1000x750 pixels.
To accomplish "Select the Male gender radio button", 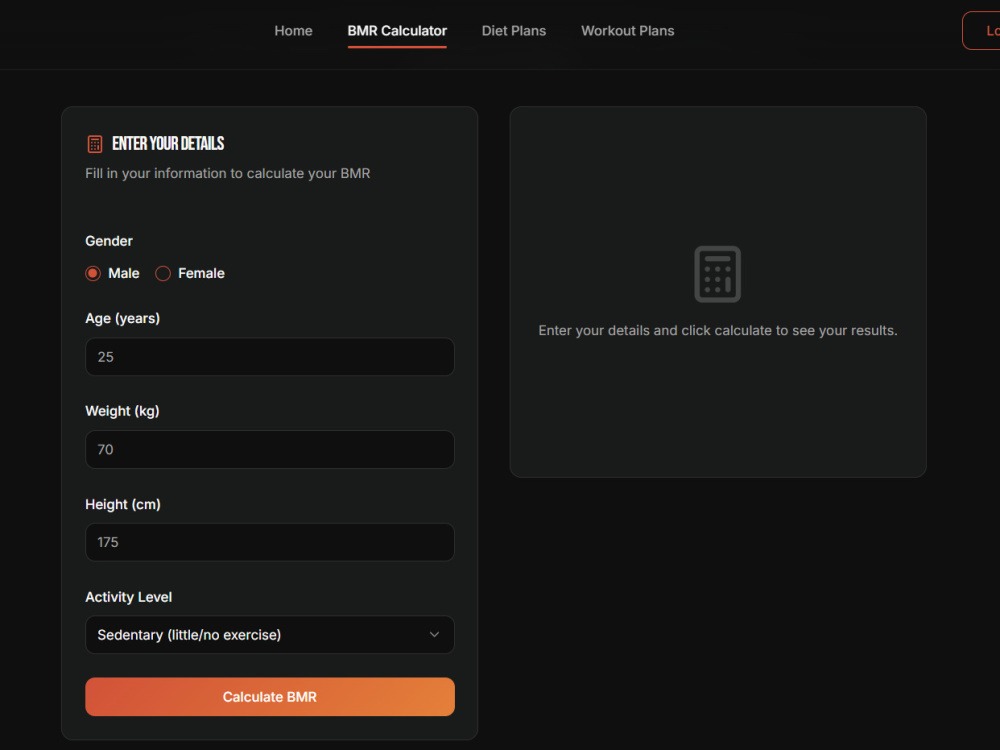I will click(x=93, y=274).
